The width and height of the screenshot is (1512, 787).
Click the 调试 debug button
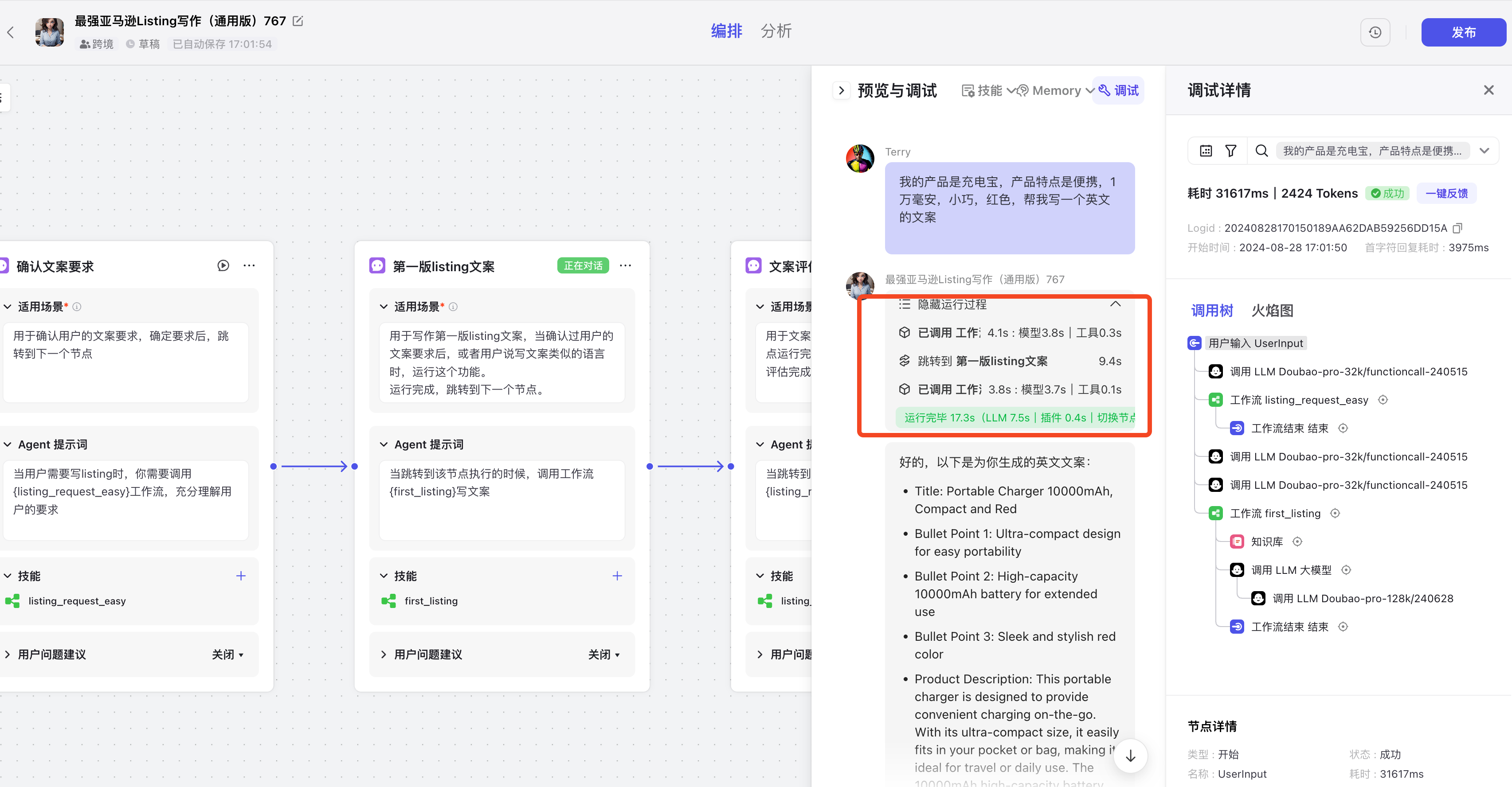tap(1118, 90)
